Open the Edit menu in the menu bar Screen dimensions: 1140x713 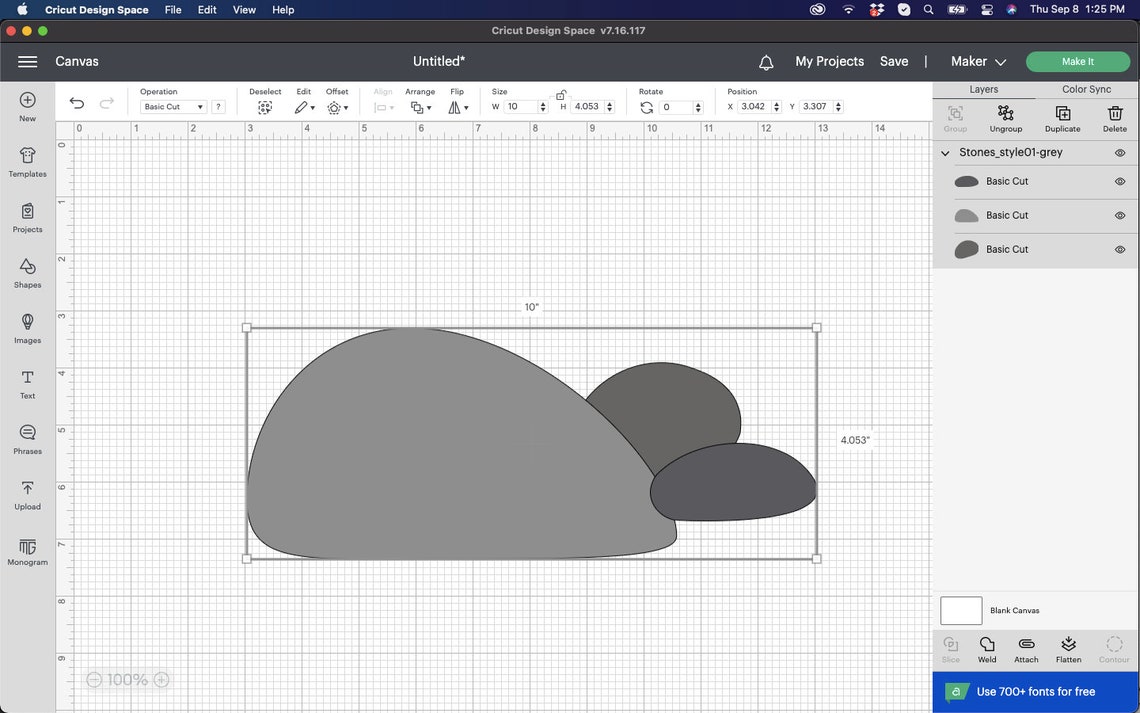point(206,9)
